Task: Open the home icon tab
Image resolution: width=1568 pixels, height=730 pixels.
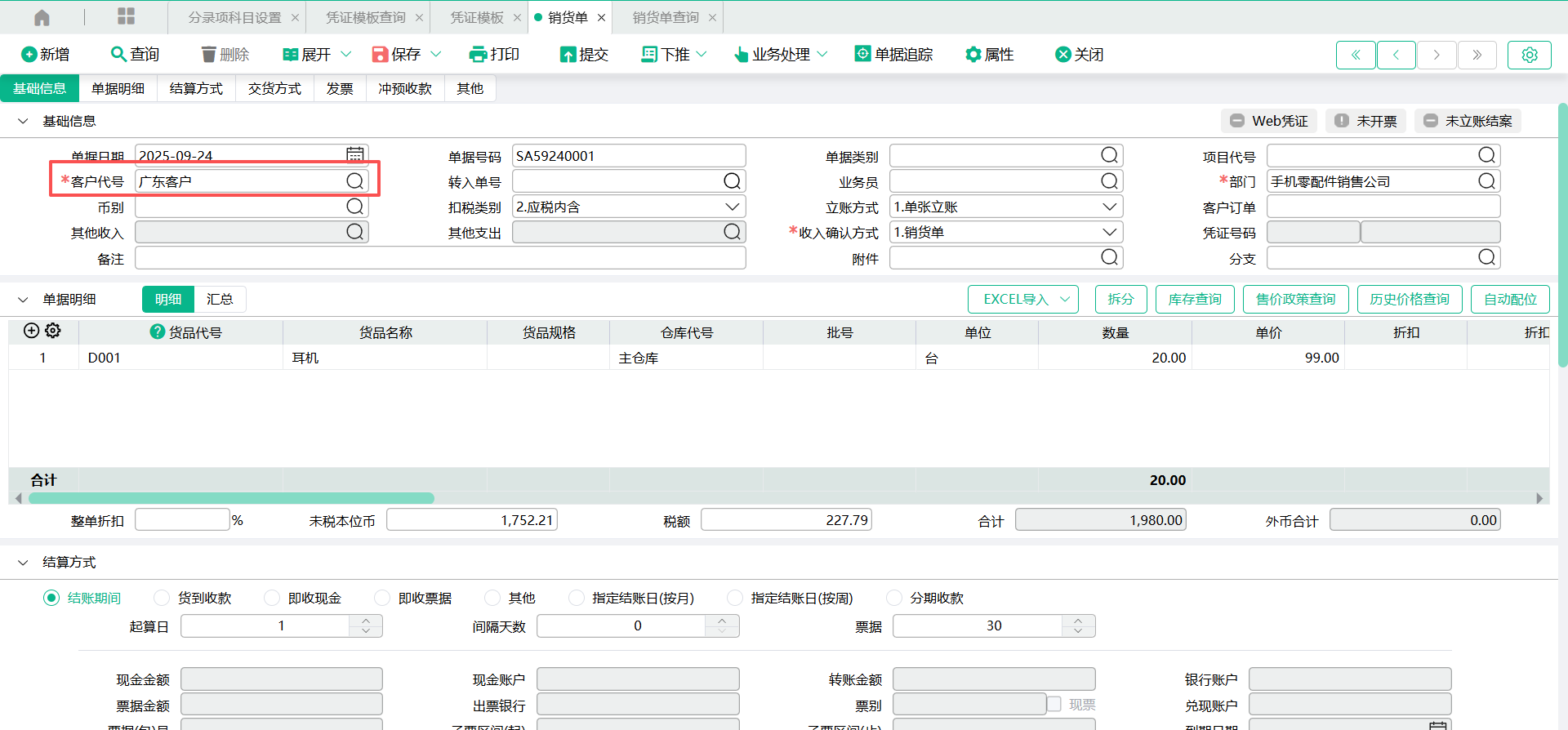Action: tap(42, 17)
